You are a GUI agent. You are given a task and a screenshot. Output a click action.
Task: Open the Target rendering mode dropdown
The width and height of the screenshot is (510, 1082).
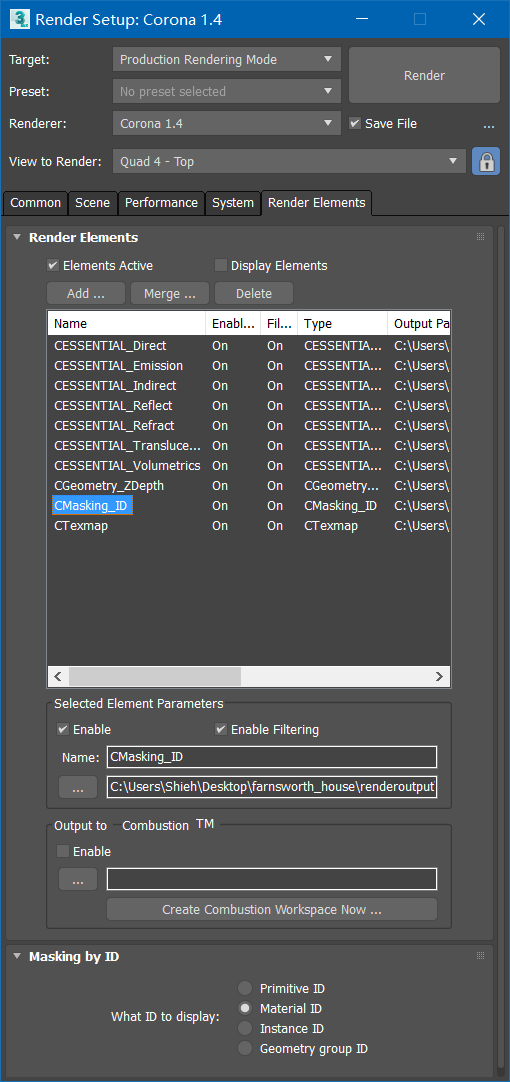(227, 60)
